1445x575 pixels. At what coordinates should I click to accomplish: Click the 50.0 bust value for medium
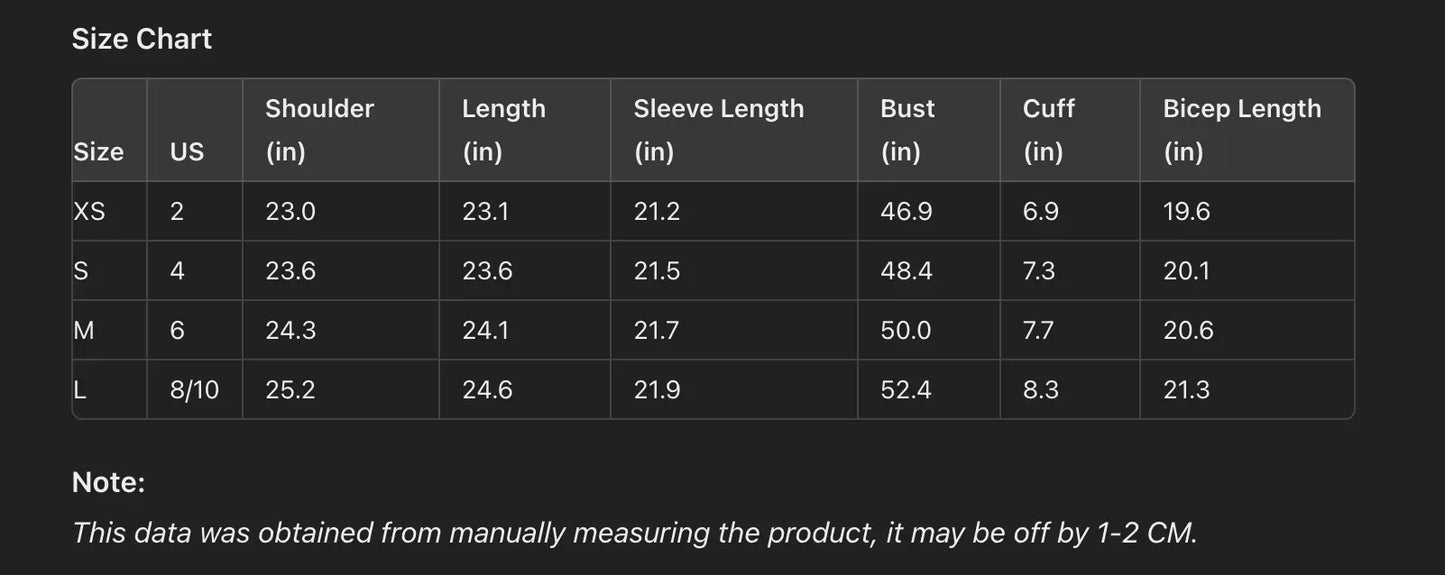pos(905,331)
